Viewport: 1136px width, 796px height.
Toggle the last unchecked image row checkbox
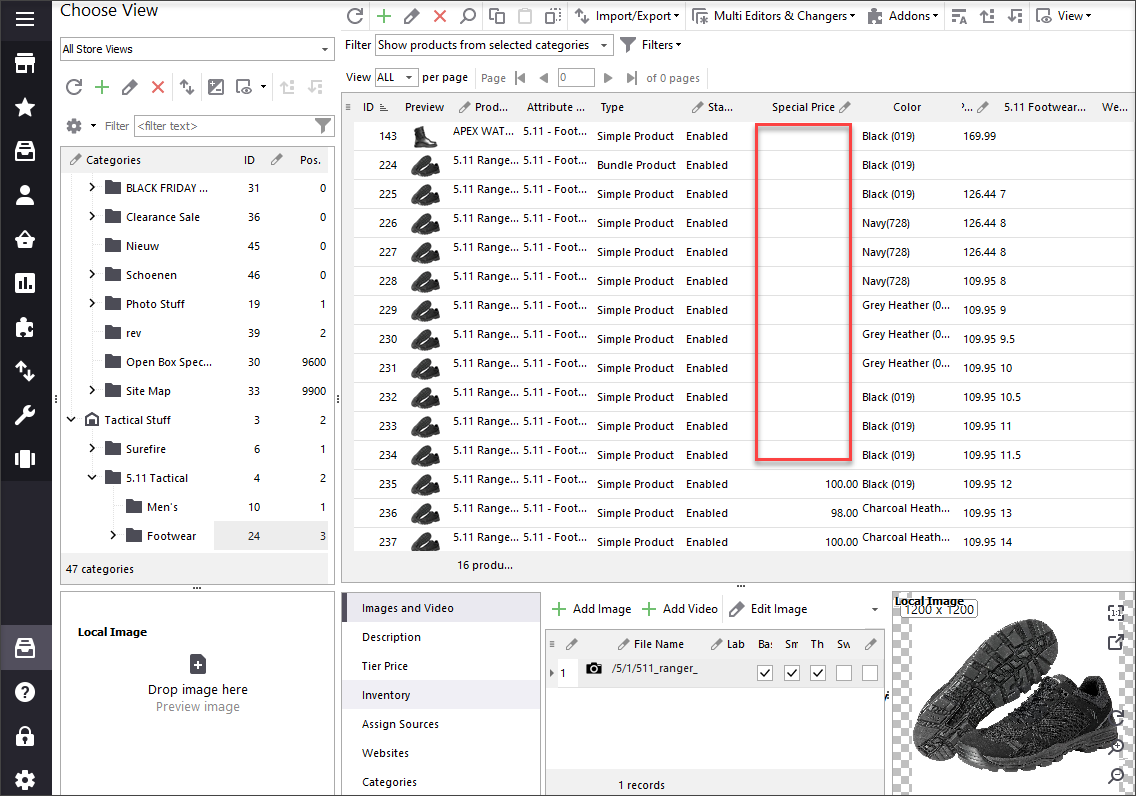pyautogui.click(x=870, y=673)
